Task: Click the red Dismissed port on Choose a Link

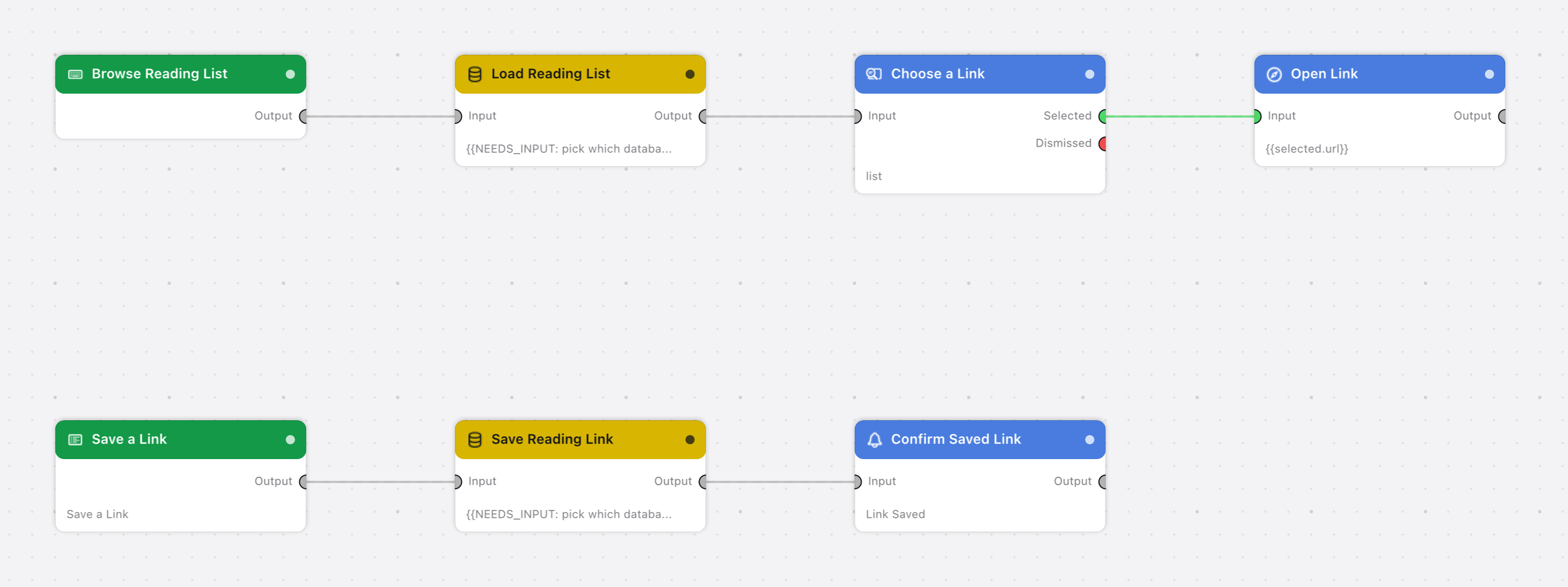Action: (x=1103, y=144)
